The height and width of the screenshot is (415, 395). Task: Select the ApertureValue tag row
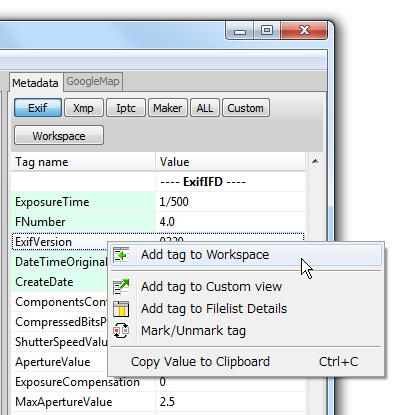pyautogui.click(x=59, y=362)
